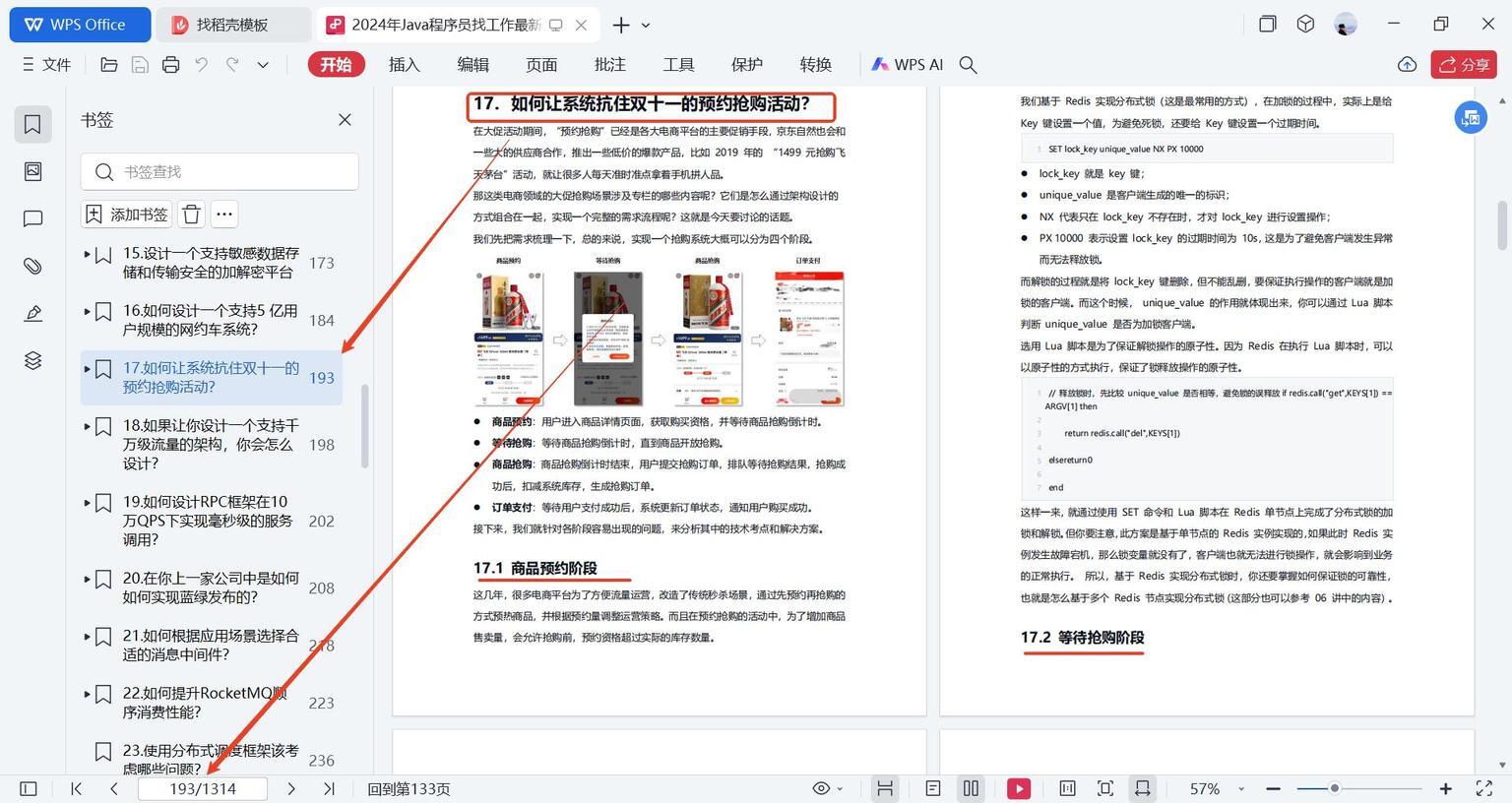Open the user avatar profile
The height and width of the screenshot is (803, 1512).
coord(1346,24)
